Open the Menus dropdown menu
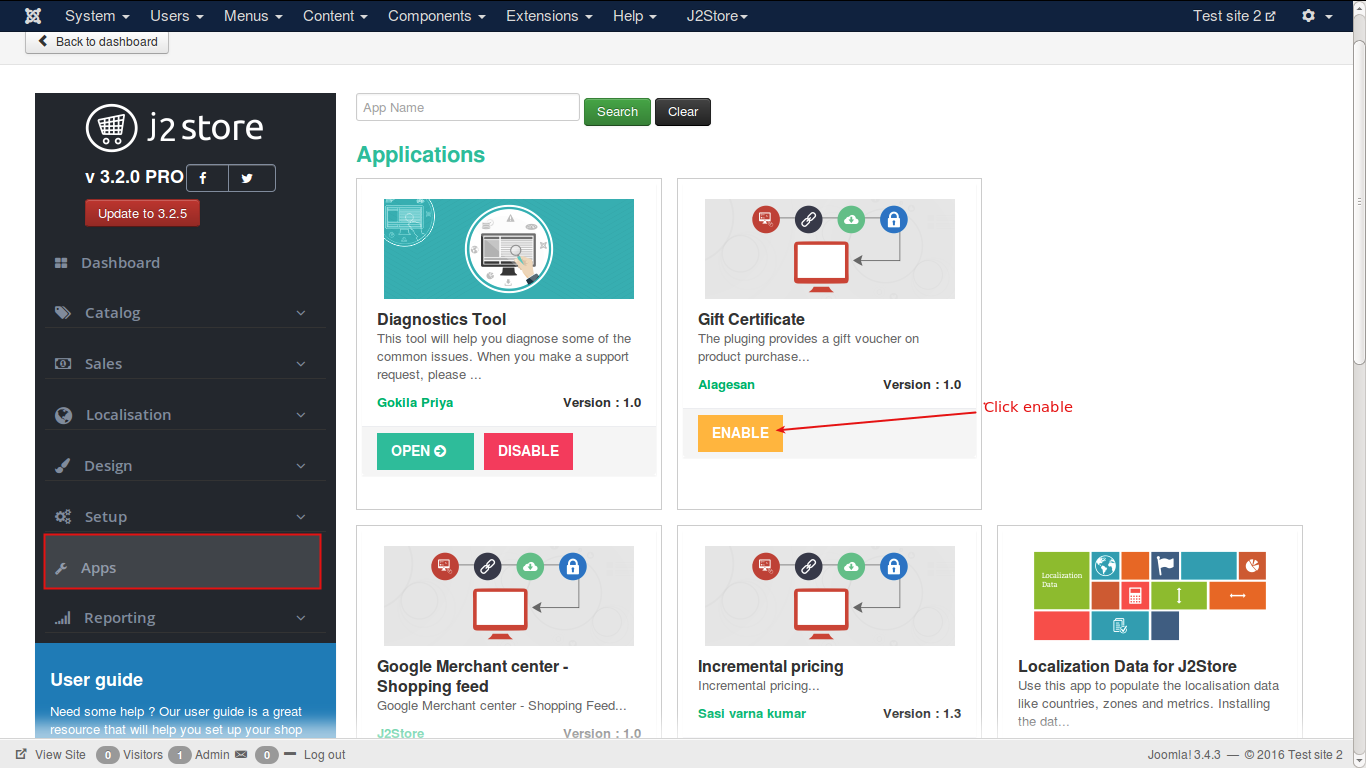Viewport: 1366px width, 768px height. (253, 16)
